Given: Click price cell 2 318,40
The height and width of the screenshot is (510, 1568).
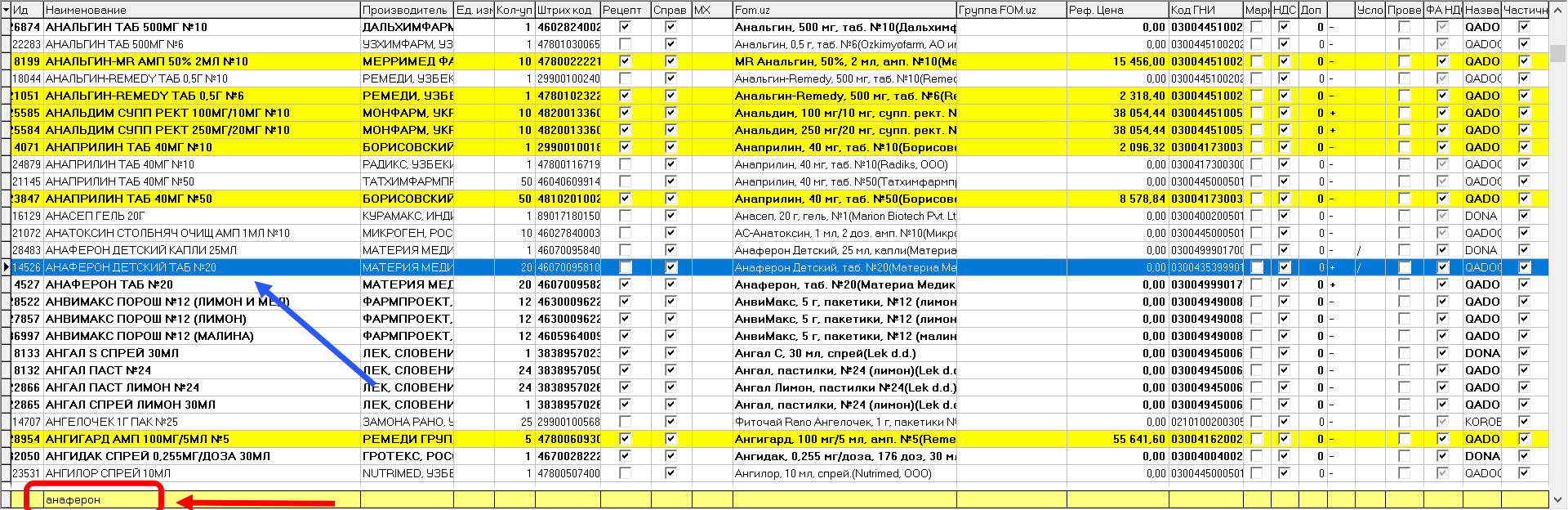Looking at the screenshot, I should point(1117,96).
